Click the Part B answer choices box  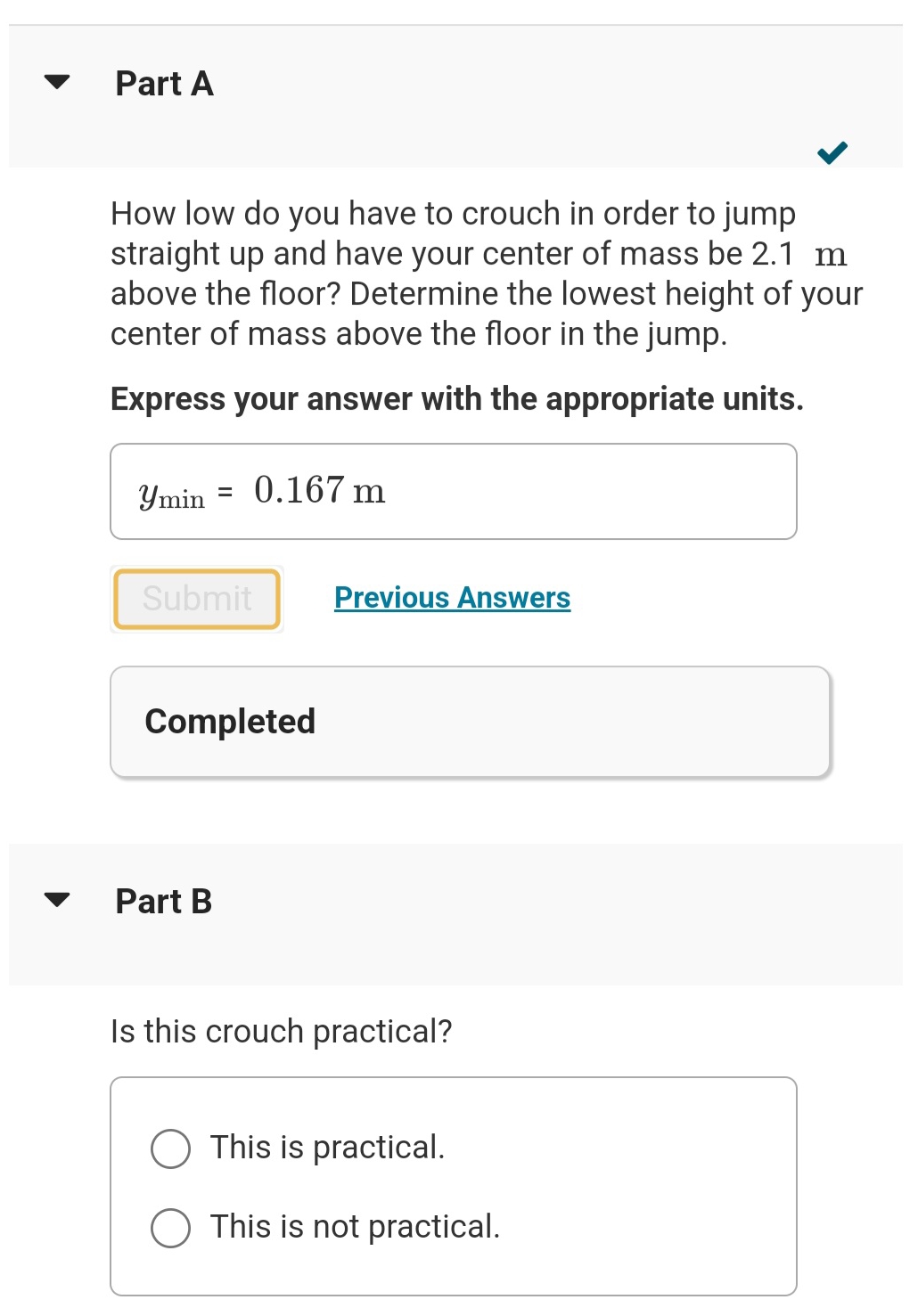(453, 1185)
